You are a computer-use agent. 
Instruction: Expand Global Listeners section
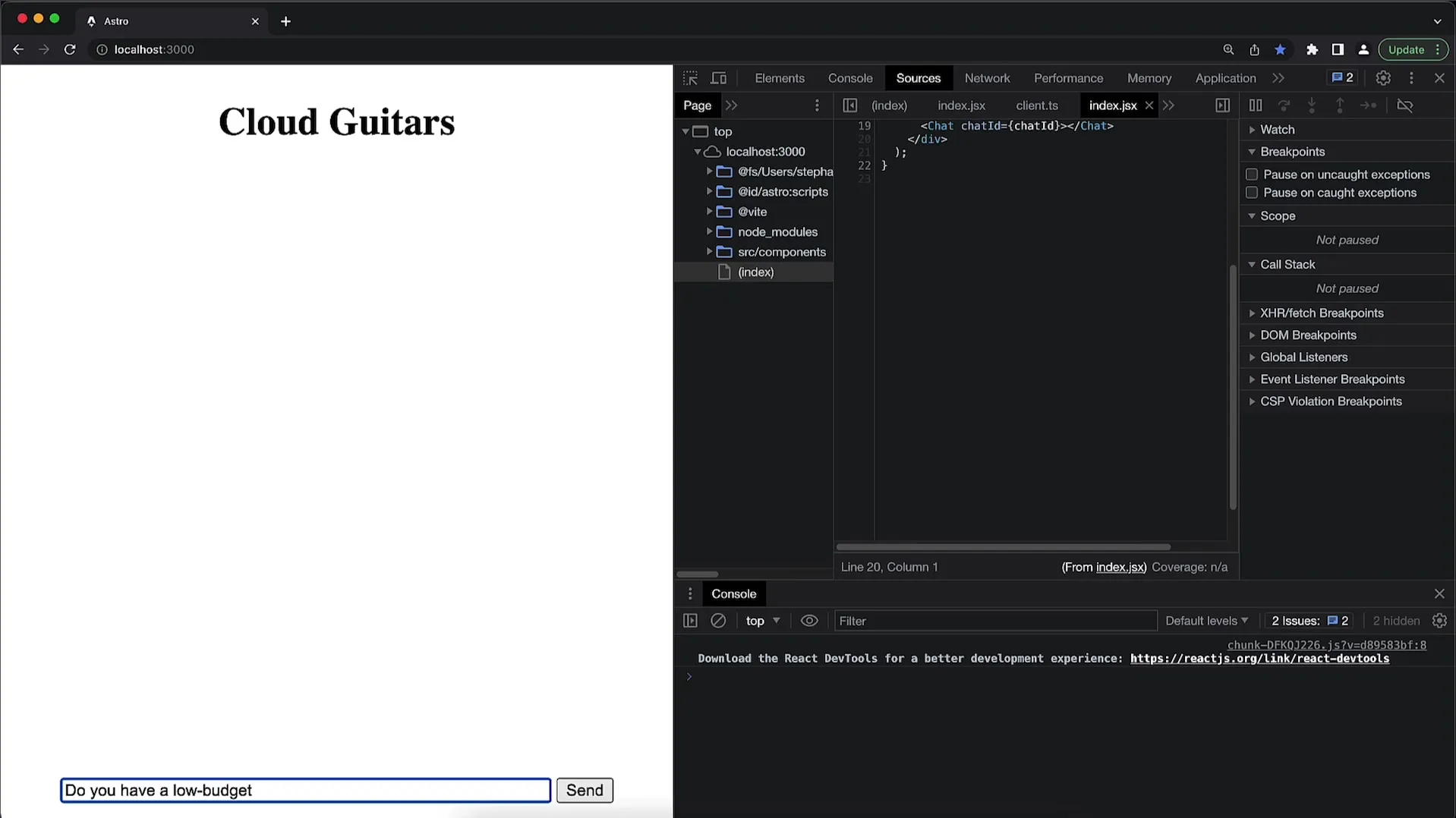click(1252, 357)
